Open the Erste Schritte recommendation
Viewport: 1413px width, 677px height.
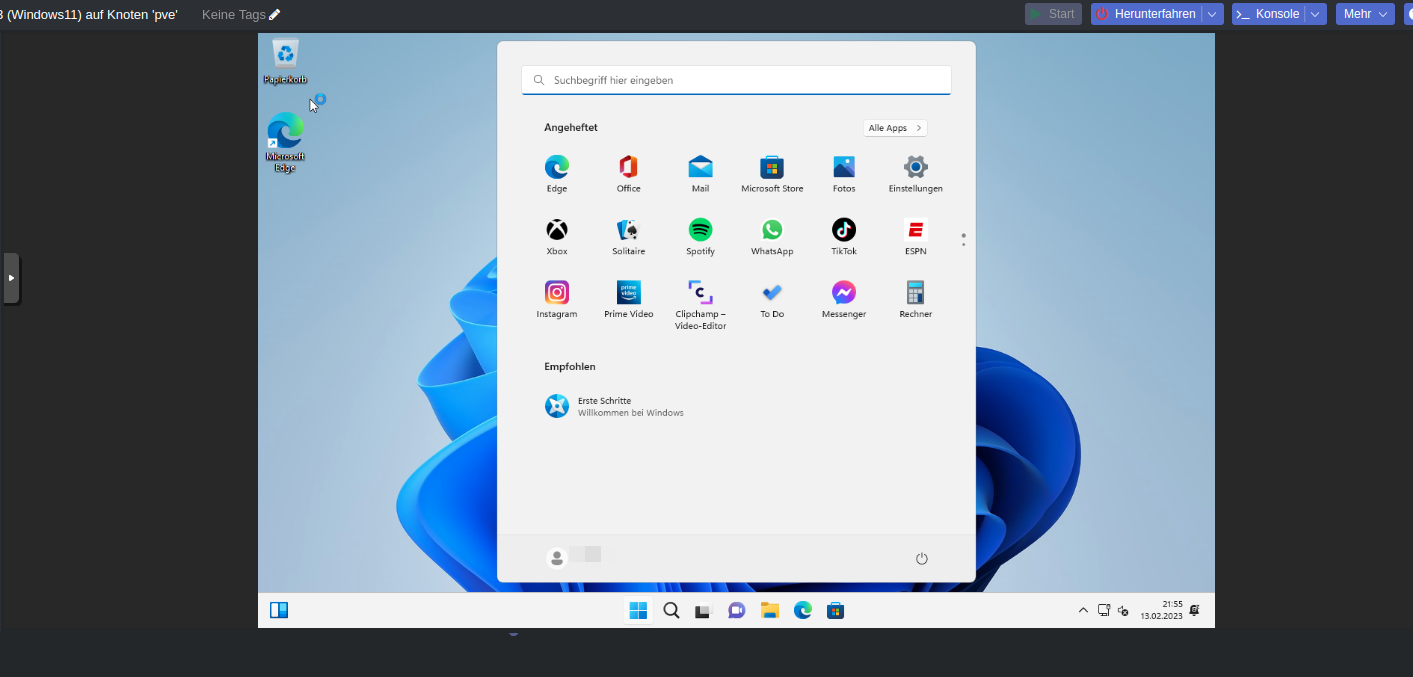(615, 406)
